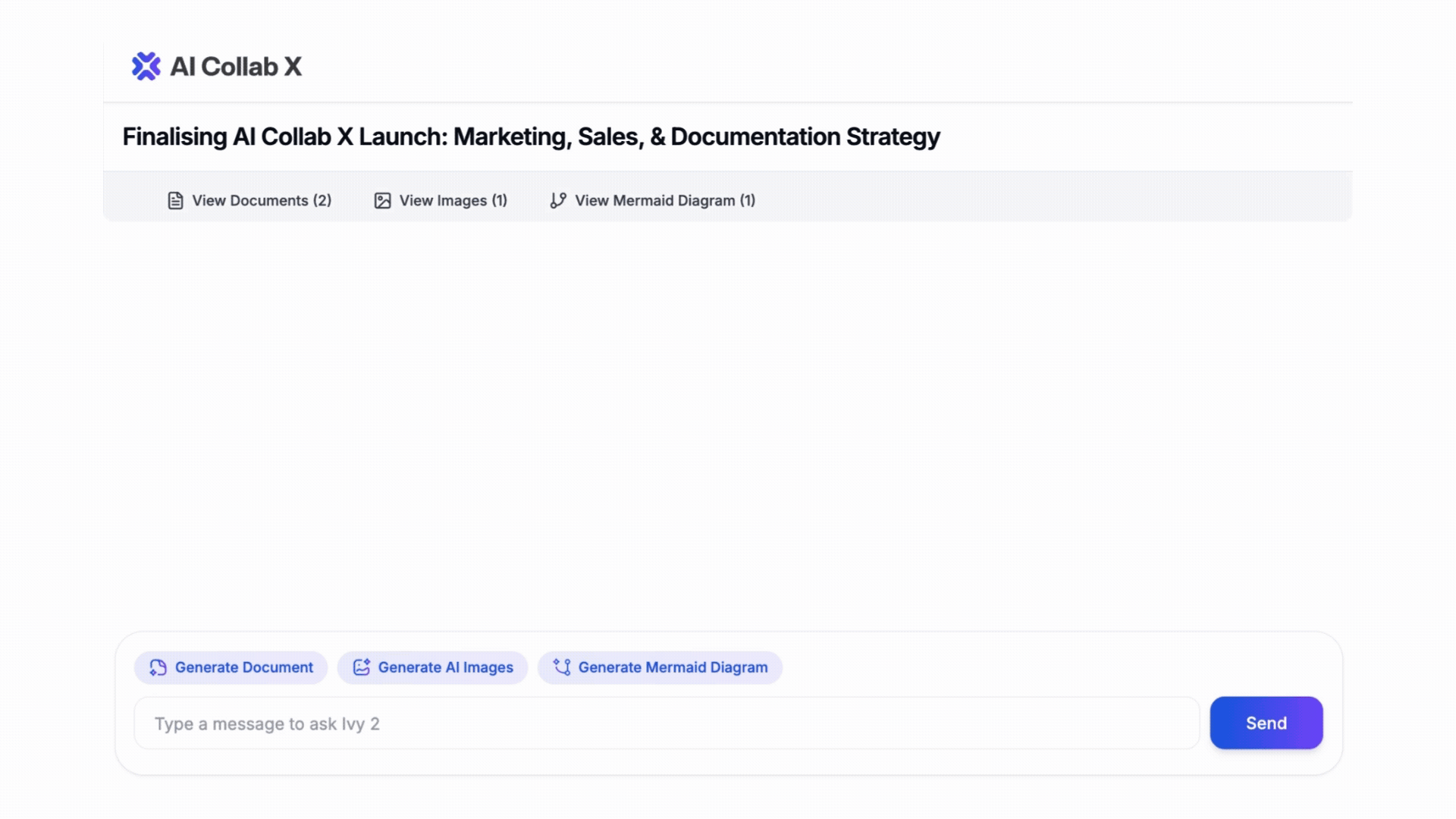Click the empty chat conversation area
Image resolution: width=1456 pixels, height=819 pixels.
point(728,425)
